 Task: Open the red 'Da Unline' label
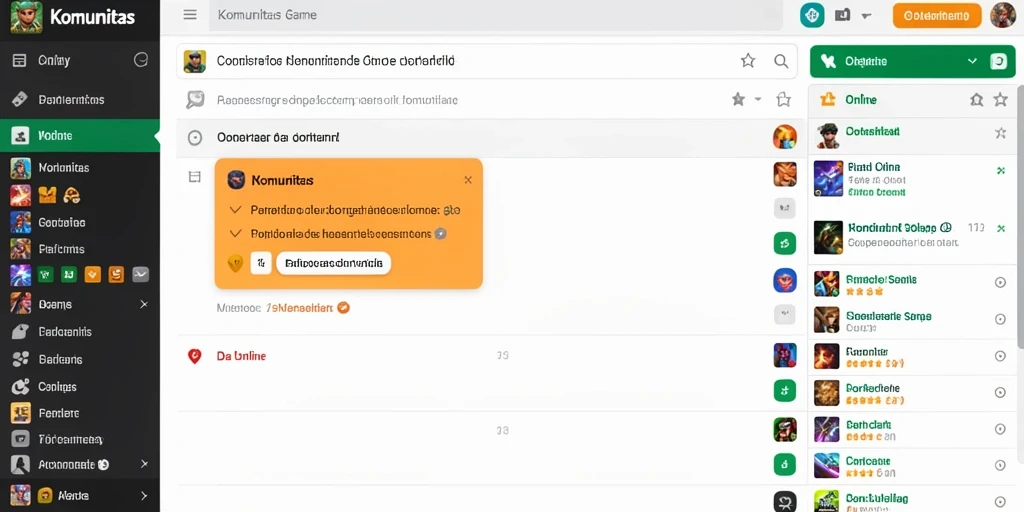[241, 356]
